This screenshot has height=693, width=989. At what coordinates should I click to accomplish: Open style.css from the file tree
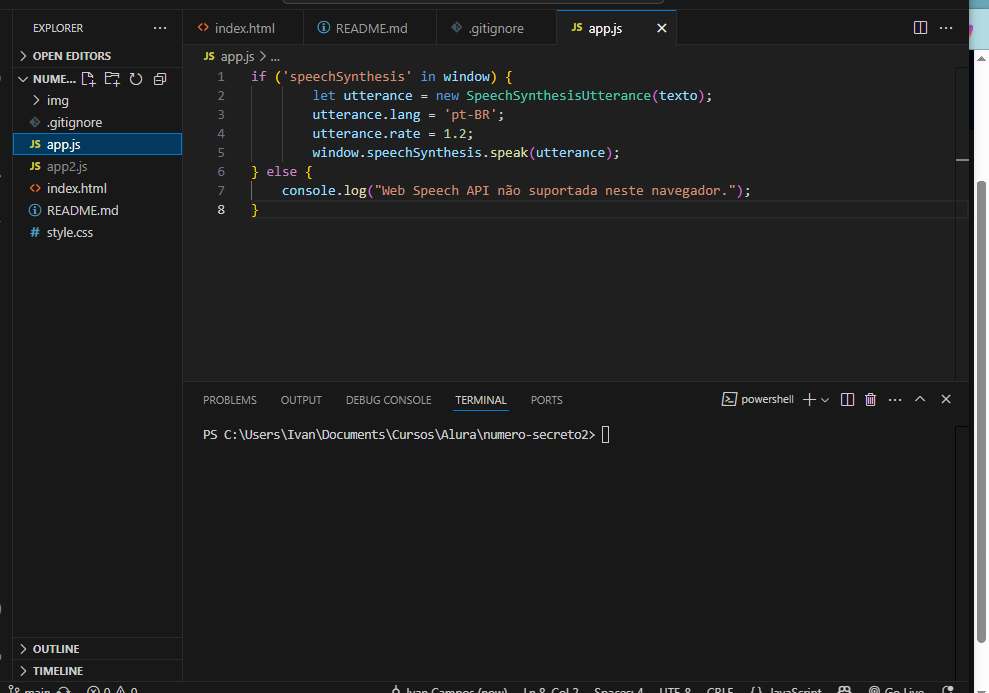[97, 233]
